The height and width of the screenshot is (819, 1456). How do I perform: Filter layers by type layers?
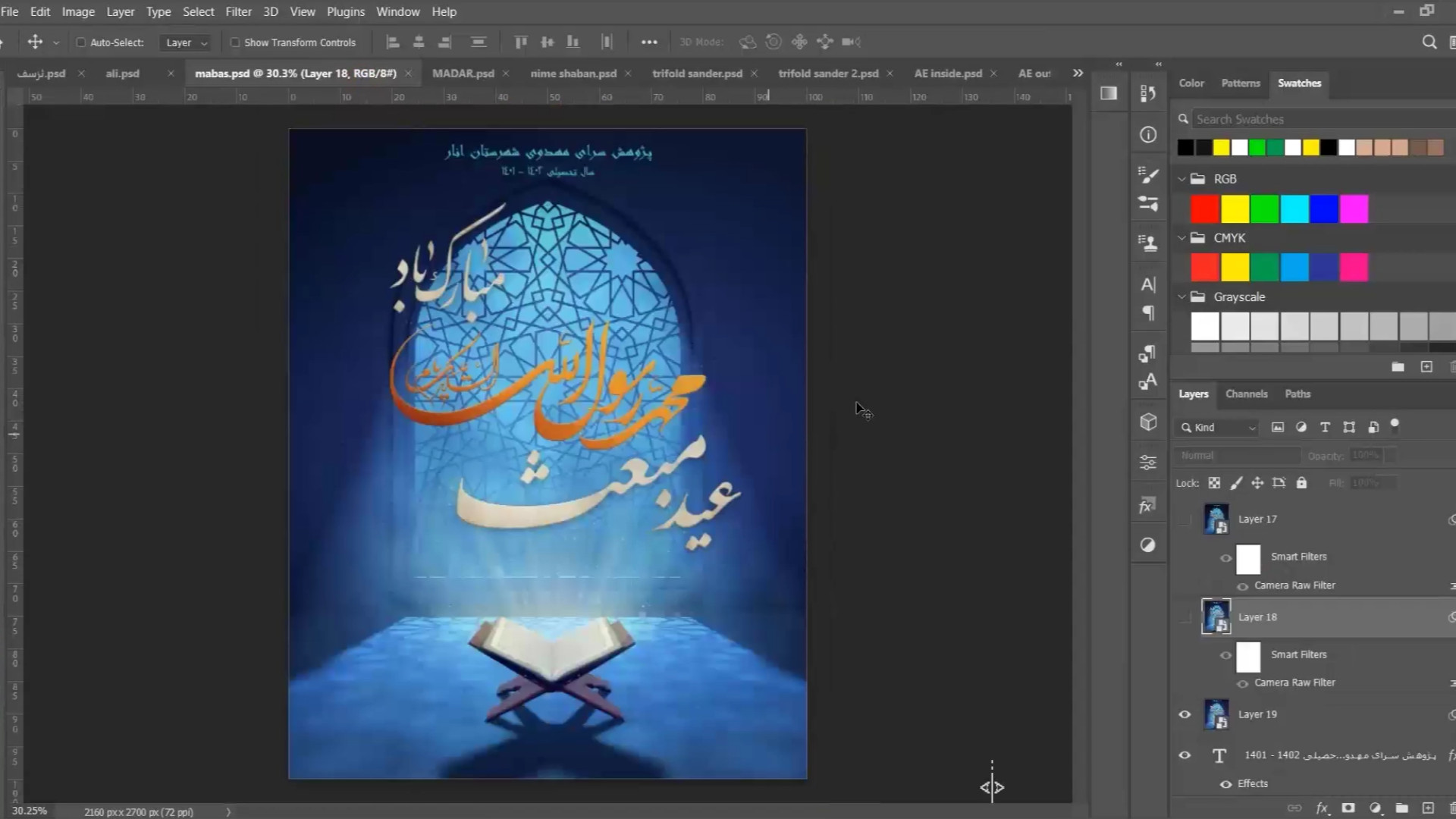[1325, 428]
